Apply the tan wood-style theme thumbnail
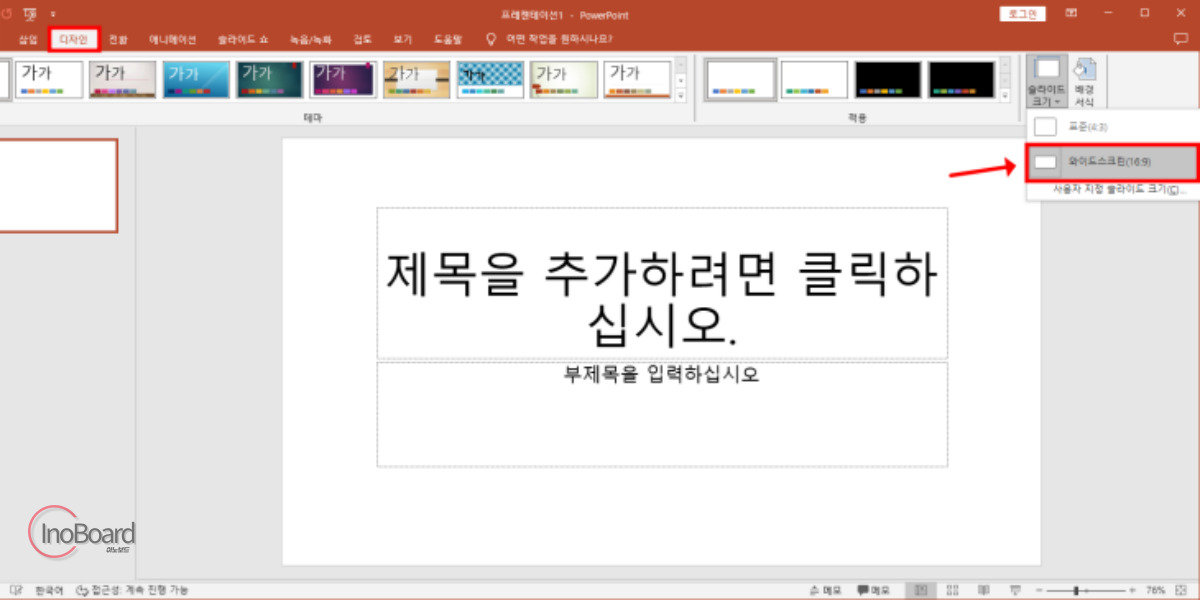Viewport: 1200px width, 600px height. tap(417, 79)
